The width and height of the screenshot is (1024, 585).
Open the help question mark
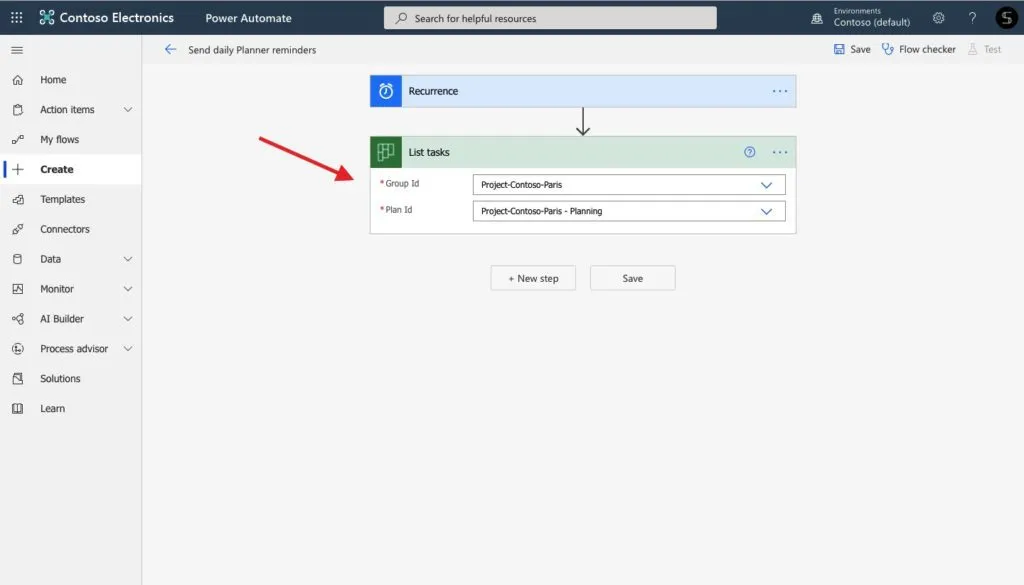972,18
